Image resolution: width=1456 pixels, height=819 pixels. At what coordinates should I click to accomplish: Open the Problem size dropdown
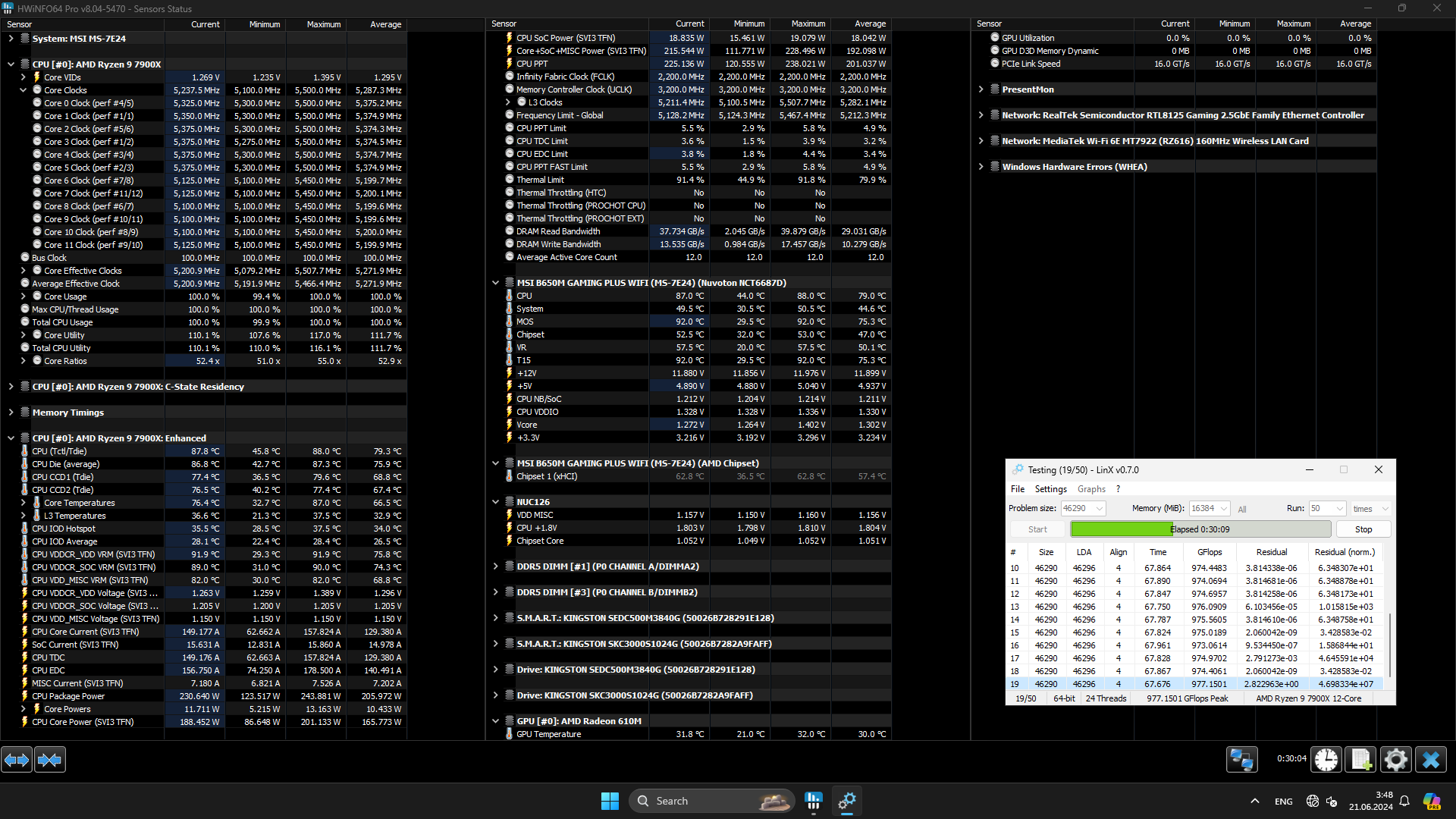[1100, 509]
